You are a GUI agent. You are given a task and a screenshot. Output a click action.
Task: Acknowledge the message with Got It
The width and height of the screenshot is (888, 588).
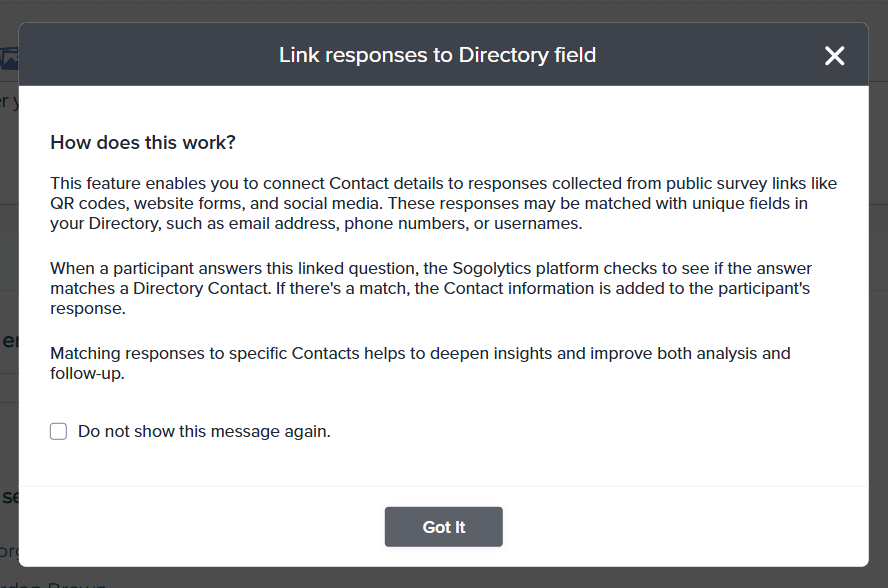tap(443, 527)
